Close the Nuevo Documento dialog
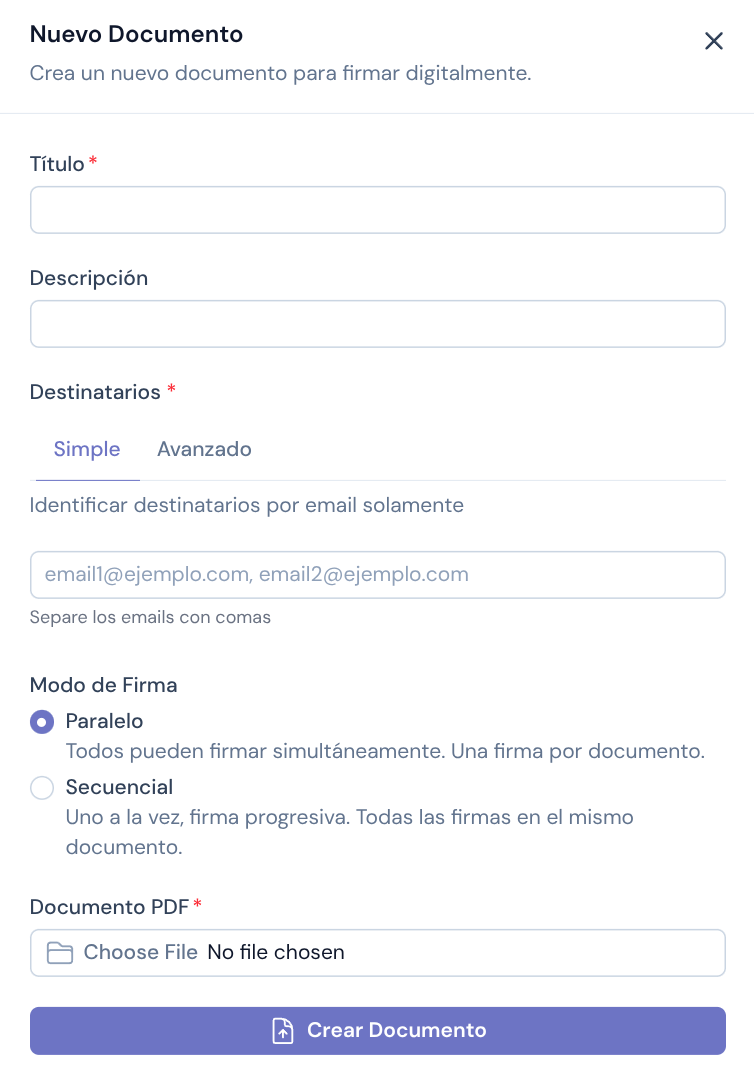754x1085 pixels. pyautogui.click(x=714, y=41)
